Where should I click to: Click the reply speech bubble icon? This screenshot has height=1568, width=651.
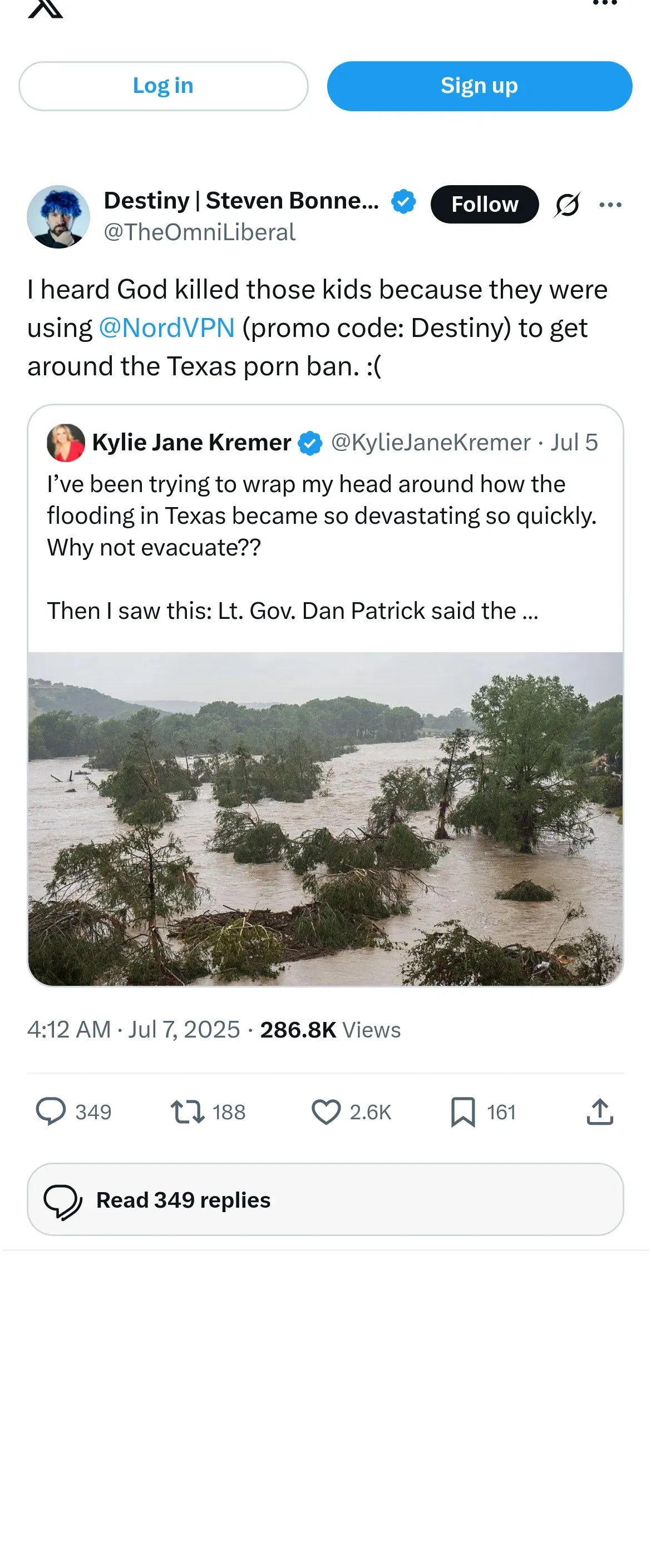tap(51, 1111)
